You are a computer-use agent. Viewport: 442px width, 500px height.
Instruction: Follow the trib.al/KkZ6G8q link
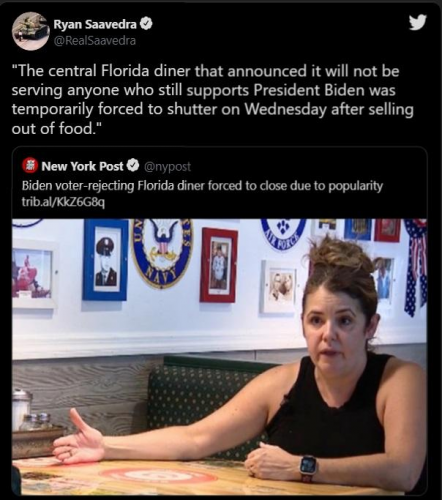pos(63,202)
